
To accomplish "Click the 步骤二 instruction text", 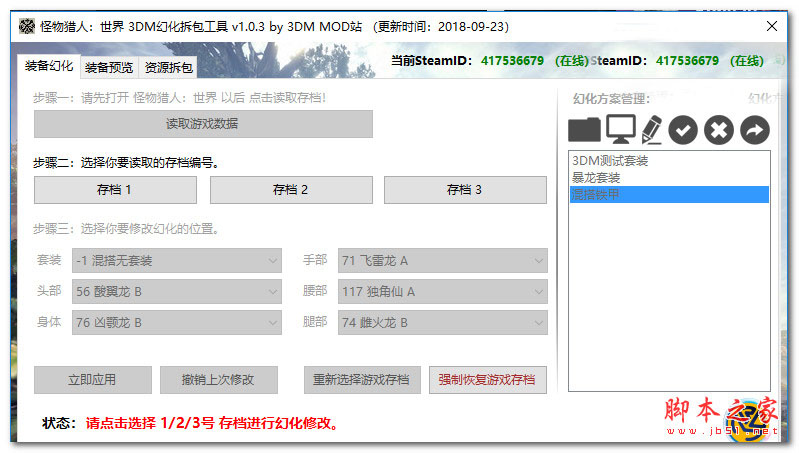I will pyautogui.click(x=126, y=163).
